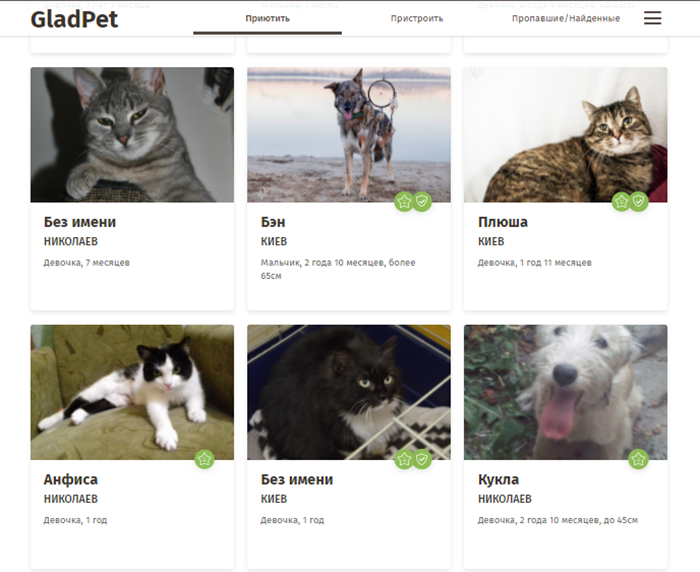Open the Пропавшие/Найденные tab
This screenshot has width=700, height=572.
pyautogui.click(x=566, y=19)
